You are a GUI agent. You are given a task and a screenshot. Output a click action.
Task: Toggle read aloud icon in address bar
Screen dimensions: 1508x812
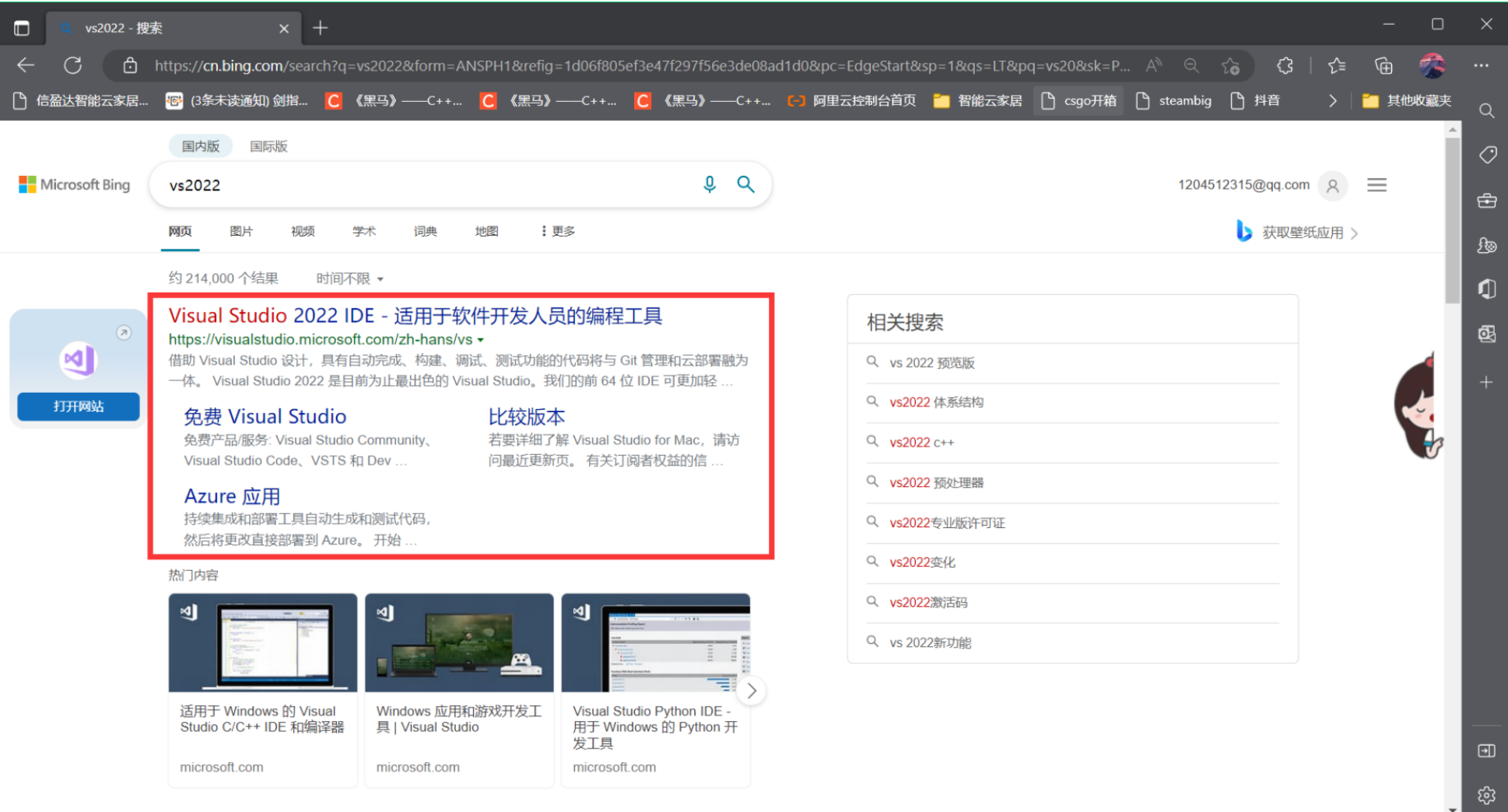tap(1153, 65)
